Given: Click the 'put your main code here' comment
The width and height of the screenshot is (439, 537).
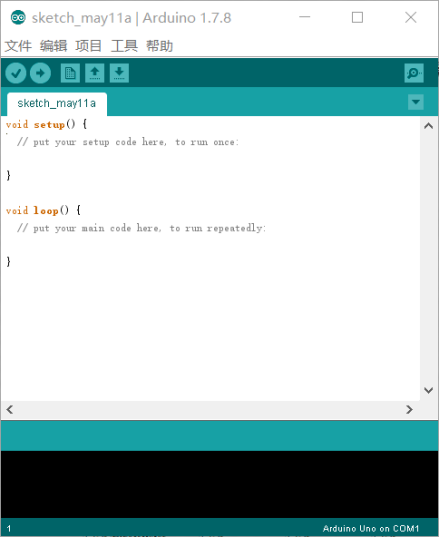Looking at the screenshot, I should (x=141, y=228).
